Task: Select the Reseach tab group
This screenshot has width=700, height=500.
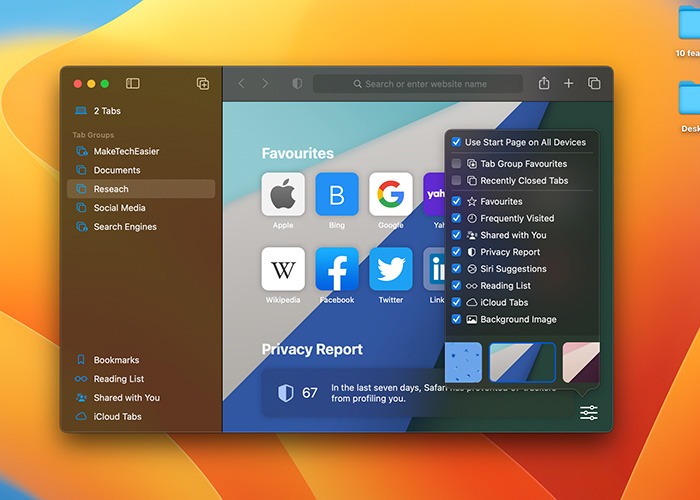Action: coord(141,189)
